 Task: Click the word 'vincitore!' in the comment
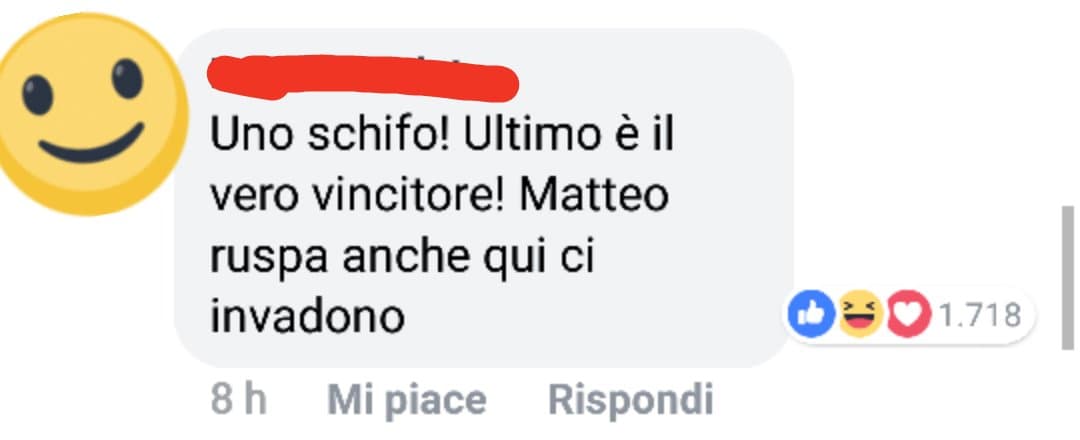pos(412,196)
